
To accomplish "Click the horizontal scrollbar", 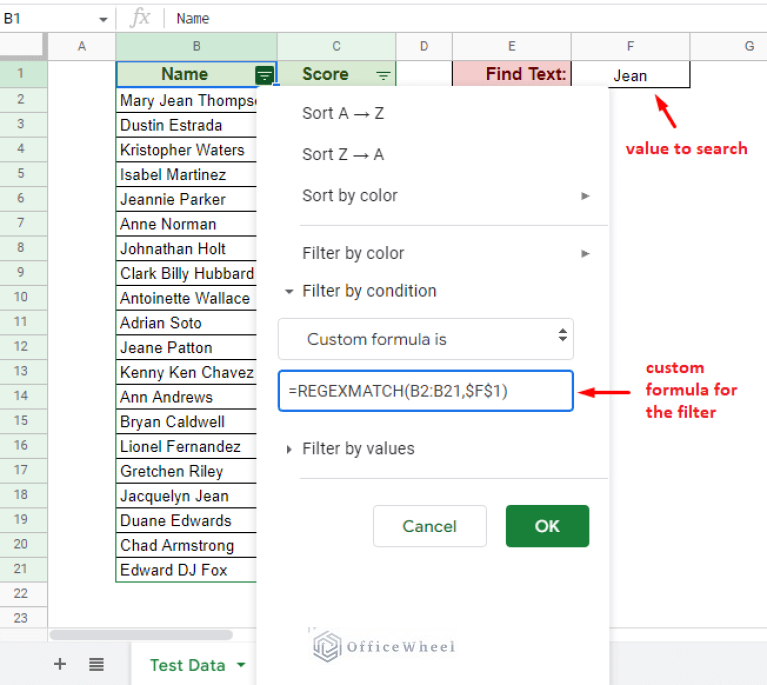I will pyautogui.click(x=140, y=635).
